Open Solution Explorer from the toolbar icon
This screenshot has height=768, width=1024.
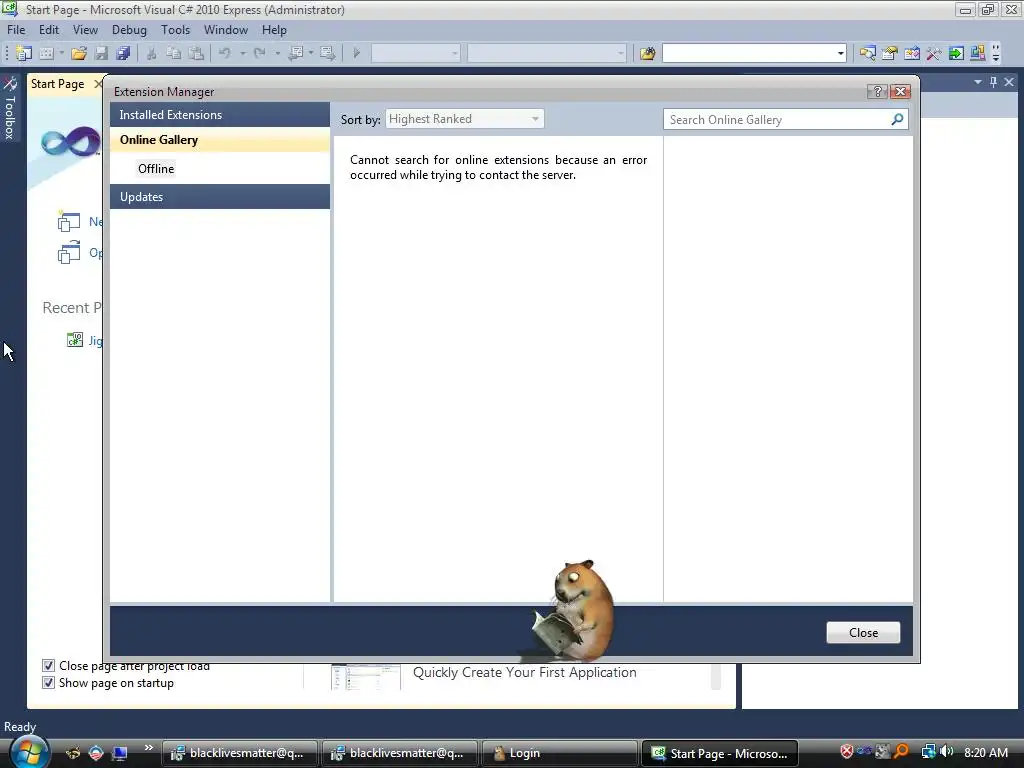tap(867, 53)
